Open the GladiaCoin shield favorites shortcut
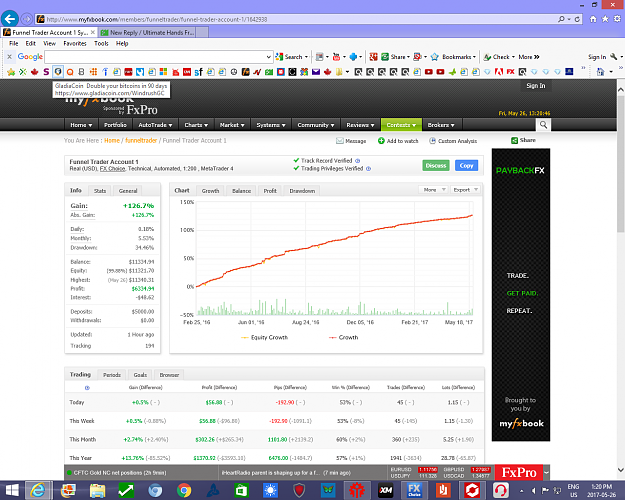The width and height of the screenshot is (625, 500). [x=58, y=72]
